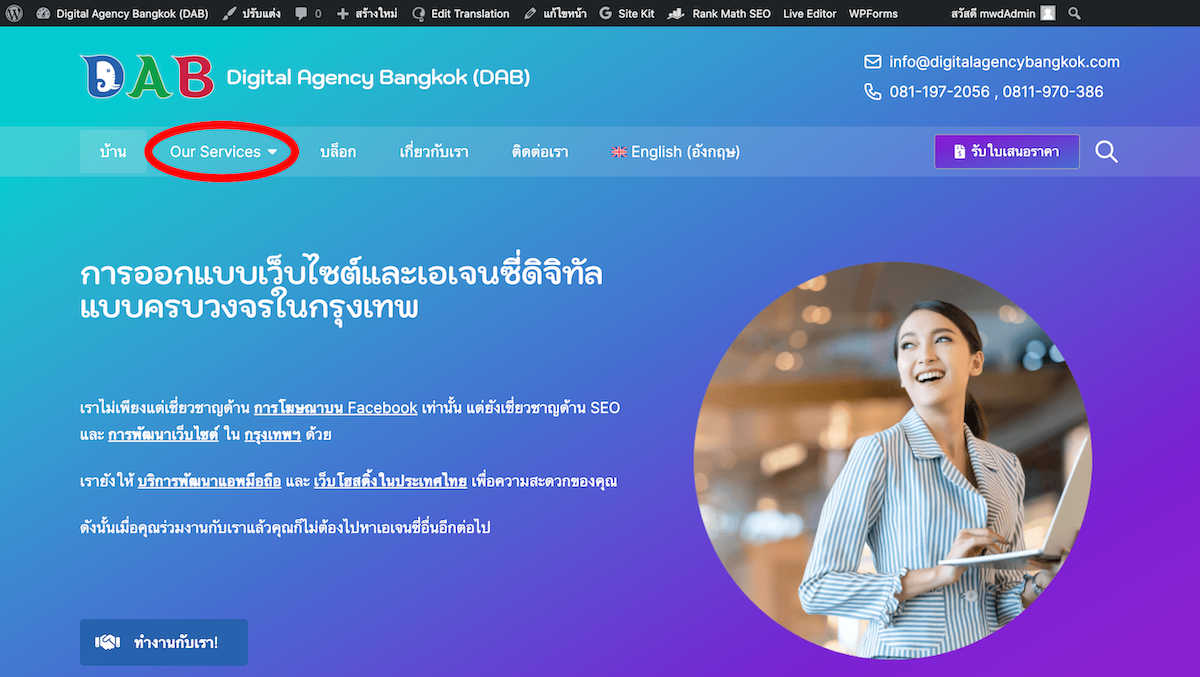Open เกี่ยวกับเรา about page
The width and height of the screenshot is (1200, 677).
point(434,152)
